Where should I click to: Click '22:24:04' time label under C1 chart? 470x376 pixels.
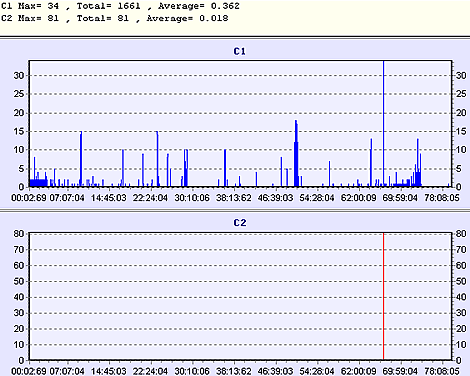point(150,198)
